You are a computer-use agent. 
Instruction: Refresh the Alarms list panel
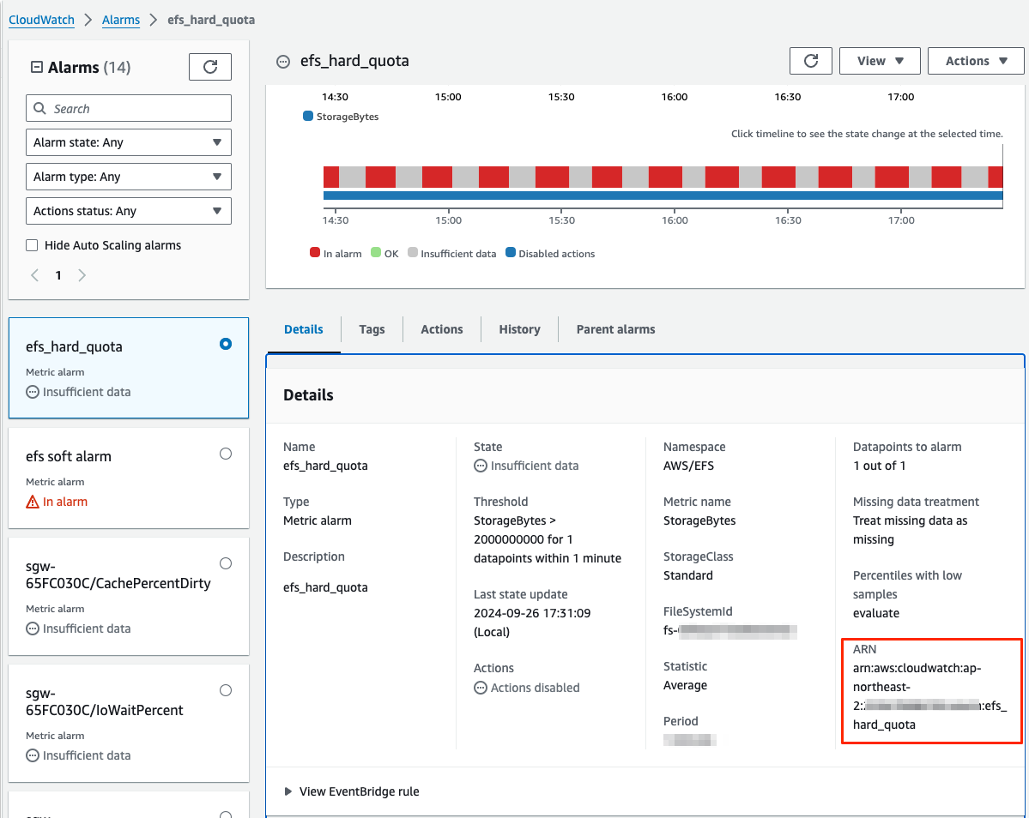[210, 67]
